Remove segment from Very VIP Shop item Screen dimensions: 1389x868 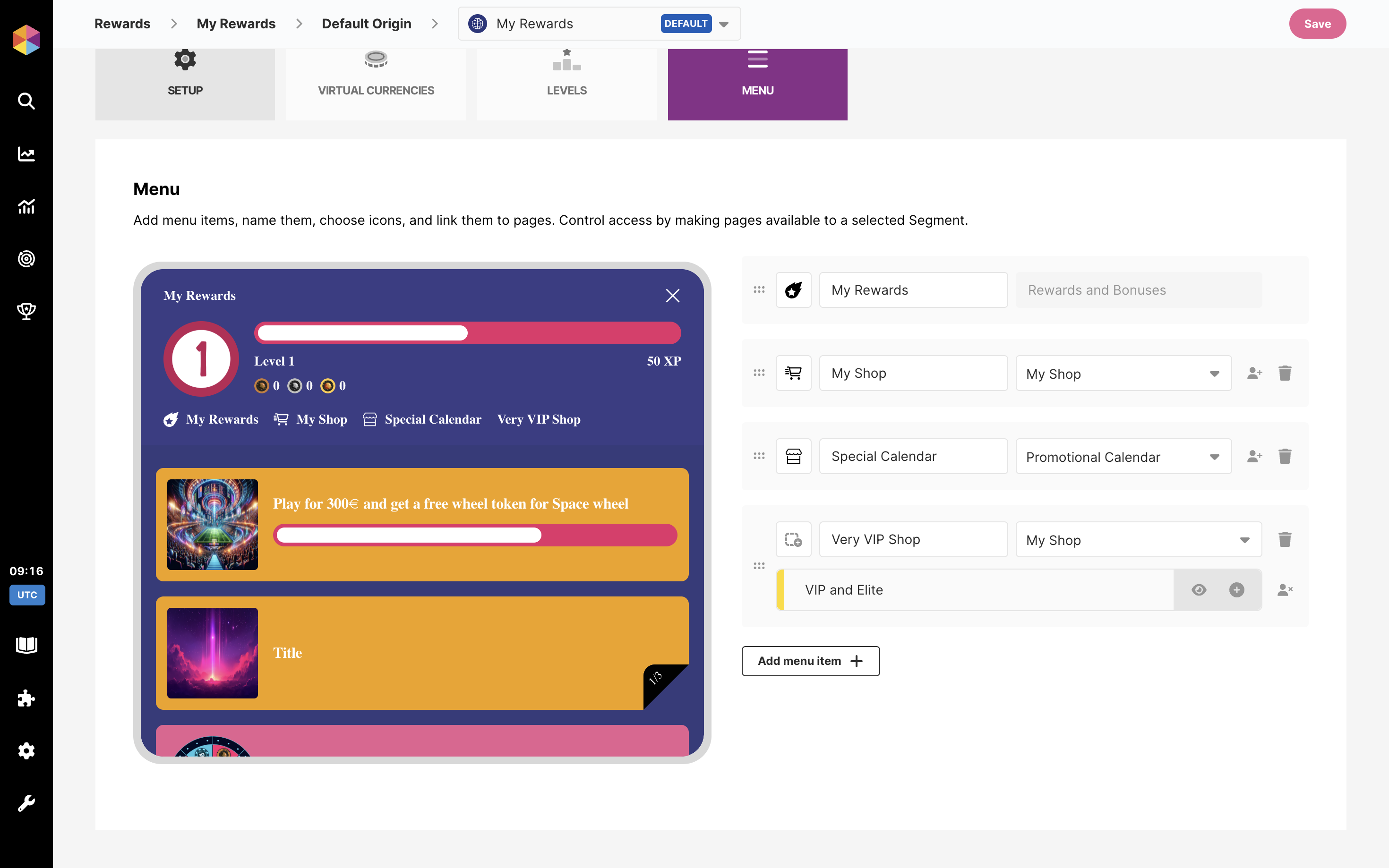pyautogui.click(x=1285, y=589)
